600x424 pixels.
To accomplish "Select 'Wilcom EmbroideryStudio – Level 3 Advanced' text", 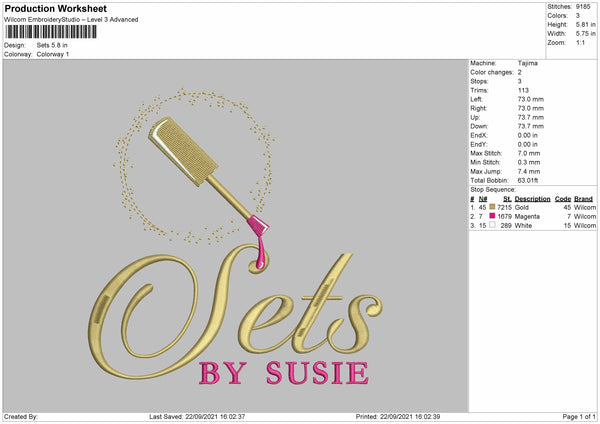I will (x=71, y=20).
